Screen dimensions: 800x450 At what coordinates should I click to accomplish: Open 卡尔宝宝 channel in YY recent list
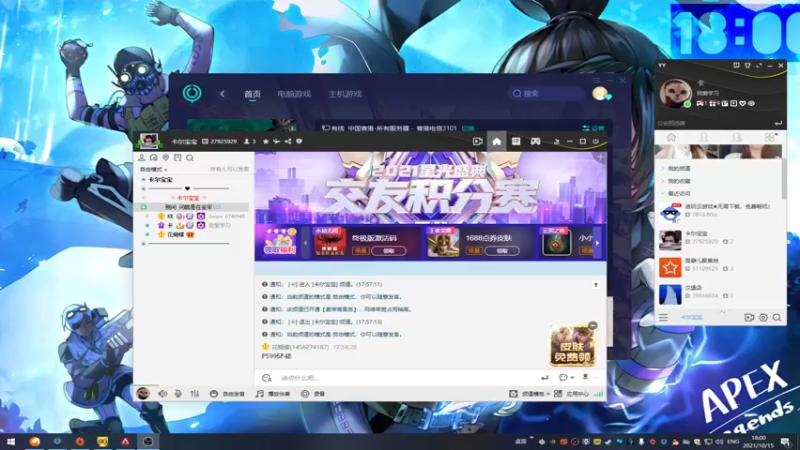click(720, 240)
